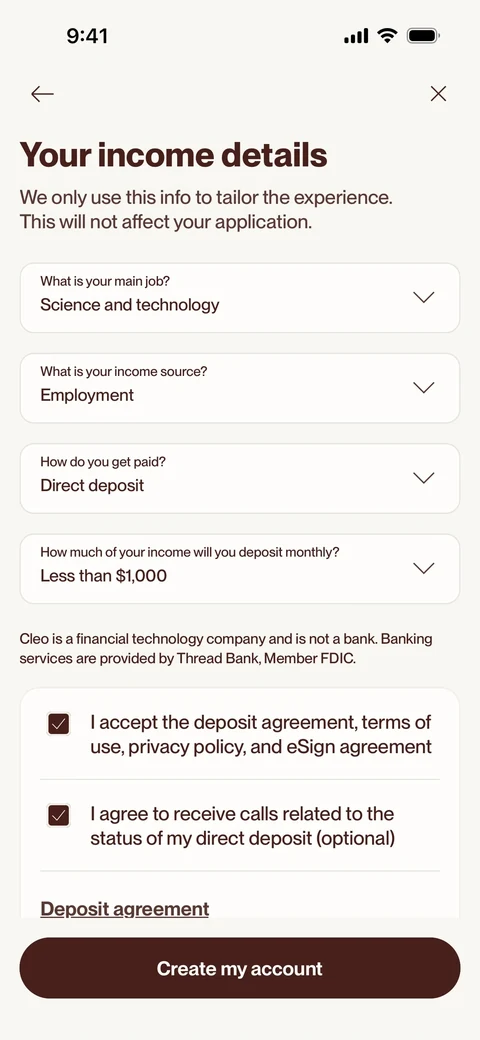Screen dimensions: 480x1040
Task: Tap the Wi-Fi status icon
Action: pyautogui.click(x=387, y=36)
